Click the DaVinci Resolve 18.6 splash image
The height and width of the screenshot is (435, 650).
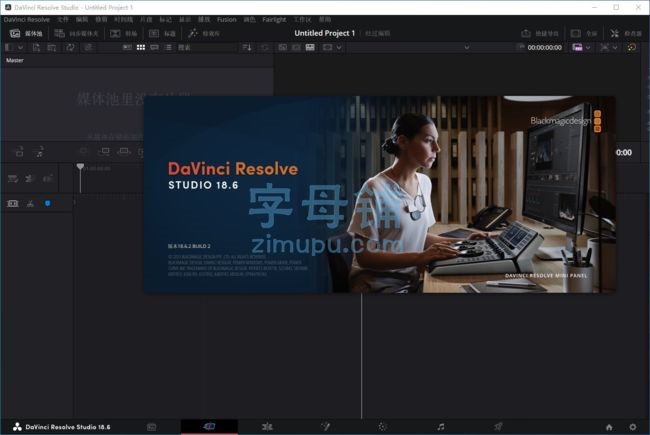click(x=380, y=195)
